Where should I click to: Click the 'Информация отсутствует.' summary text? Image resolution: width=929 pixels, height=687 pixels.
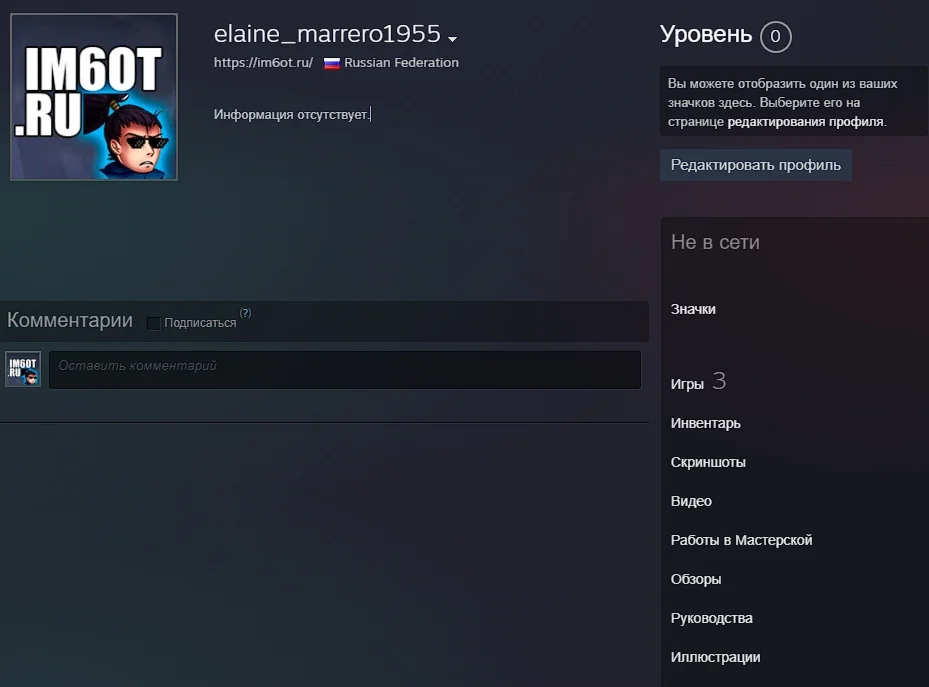(x=291, y=114)
